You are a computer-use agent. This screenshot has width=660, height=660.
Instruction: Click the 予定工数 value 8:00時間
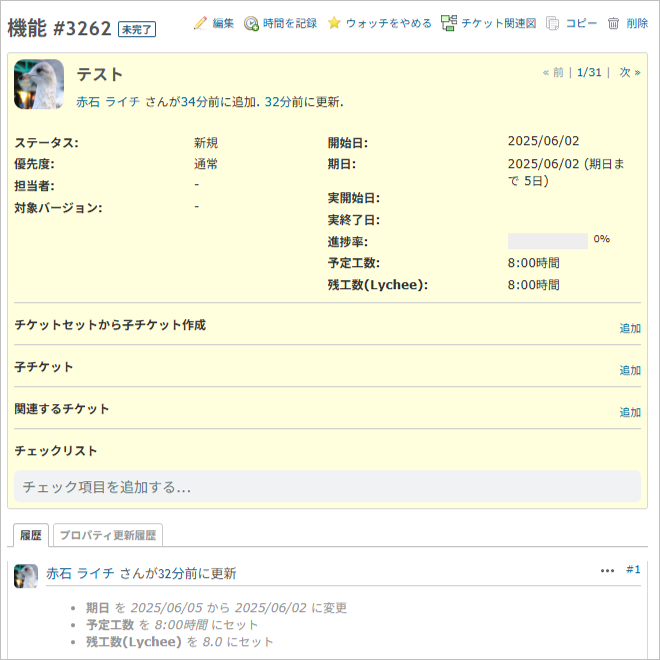point(533,263)
